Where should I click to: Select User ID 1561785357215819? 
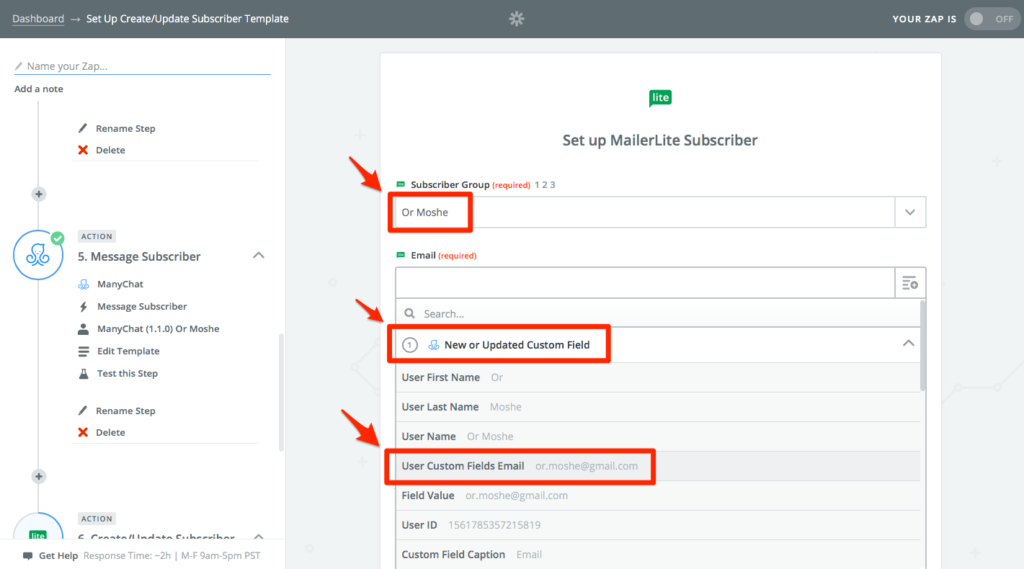click(x=658, y=525)
